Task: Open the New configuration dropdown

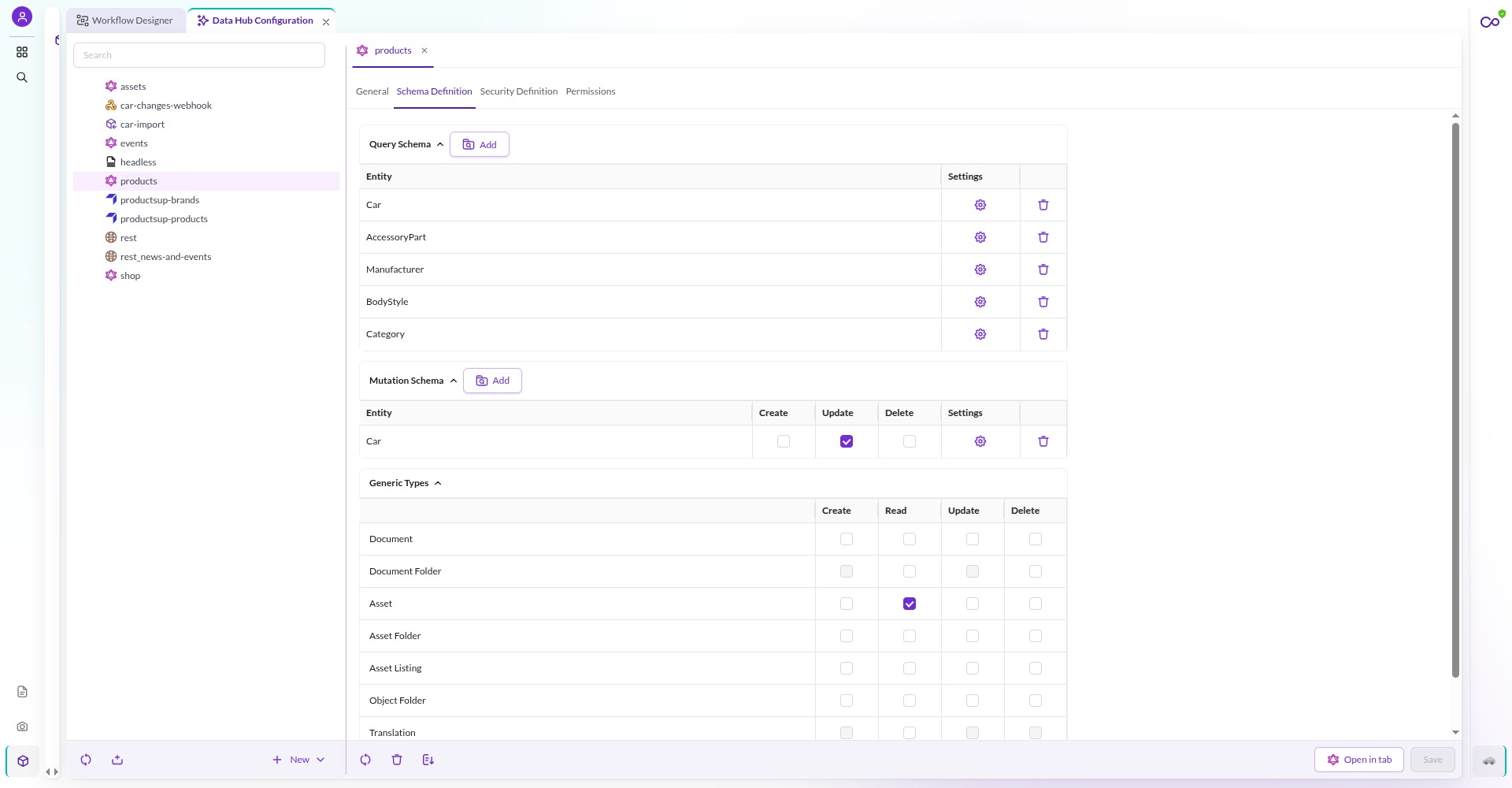Action: (299, 760)
